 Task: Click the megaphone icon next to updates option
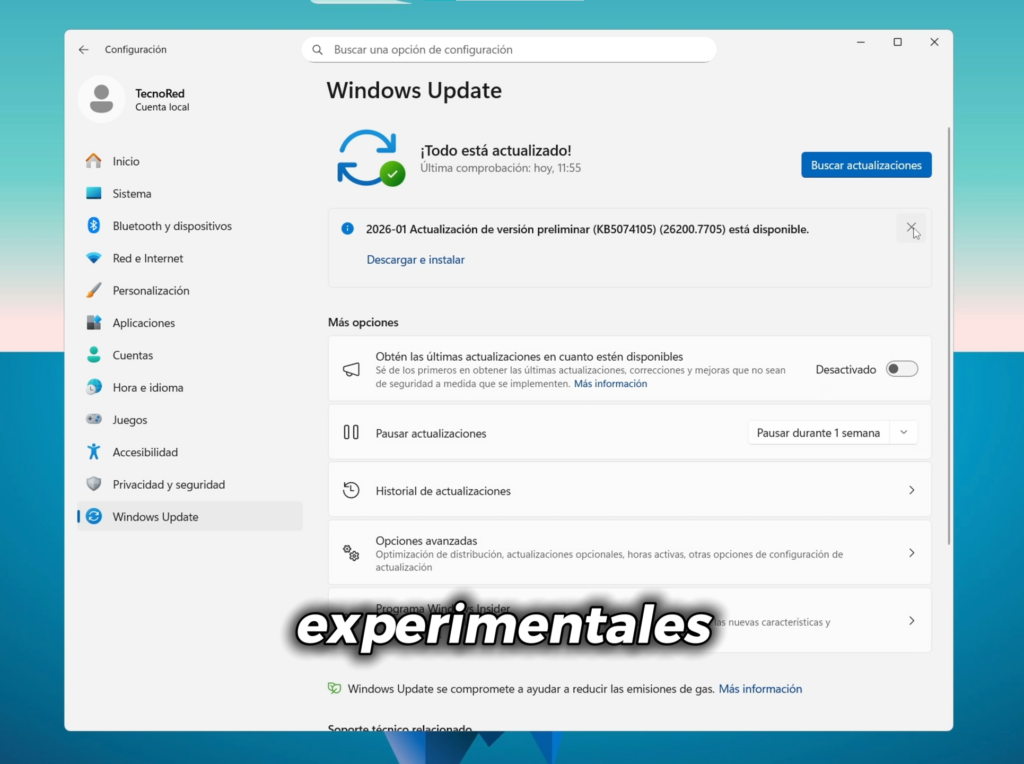[351, 369]
